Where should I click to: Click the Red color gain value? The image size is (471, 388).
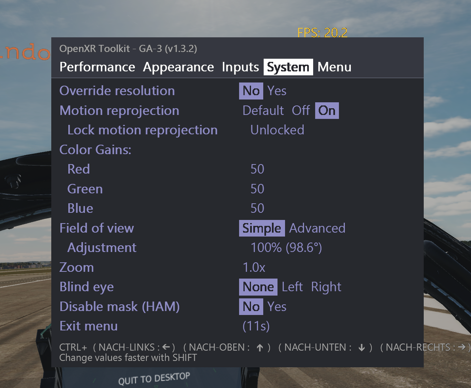point(257,169)
